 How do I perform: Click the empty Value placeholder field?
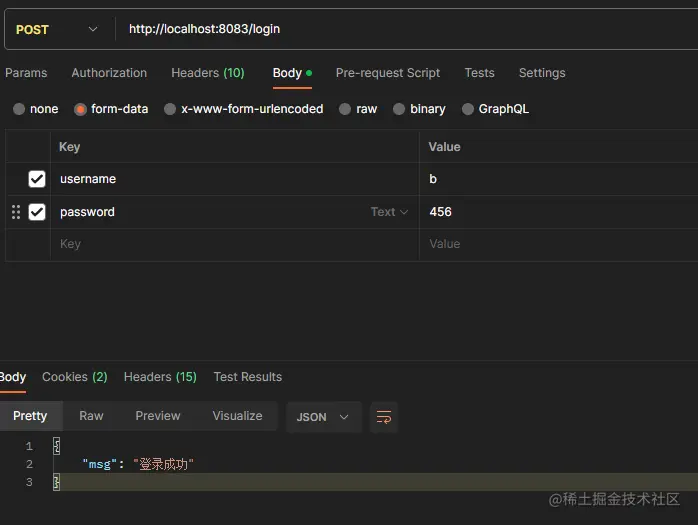pyautogui.click(x=558, y=244)
